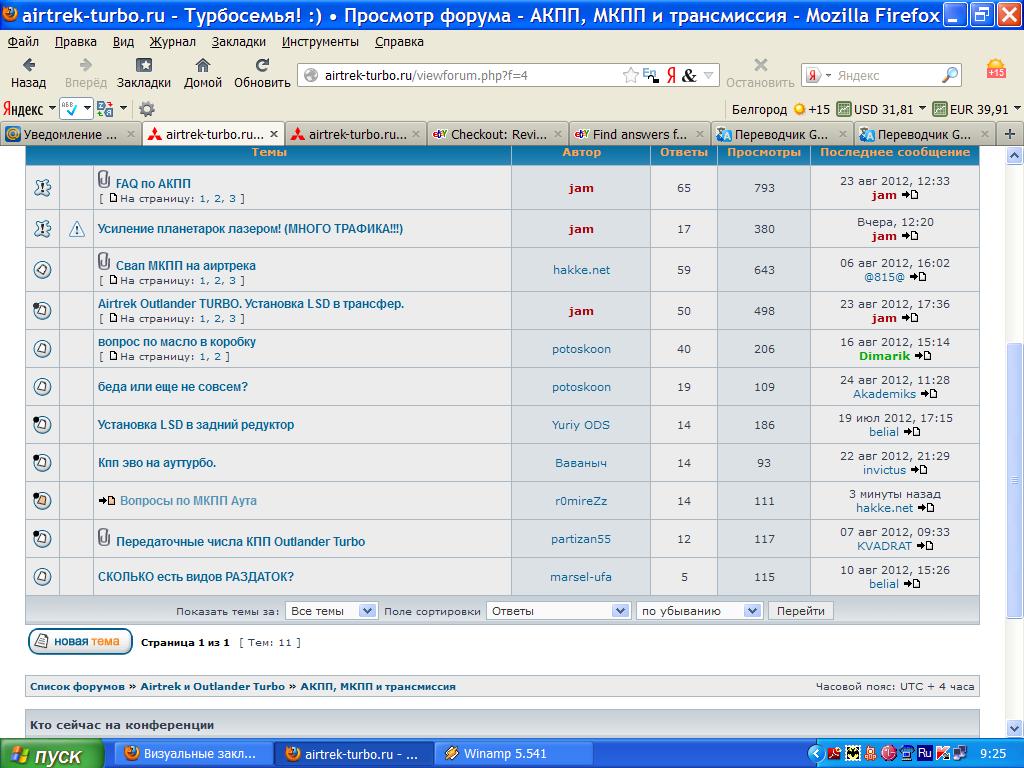Open the sort field dropdown showing Ответы
Image resolution: width=1024 pixels, height=768 pixels.
tap(557, 611)
